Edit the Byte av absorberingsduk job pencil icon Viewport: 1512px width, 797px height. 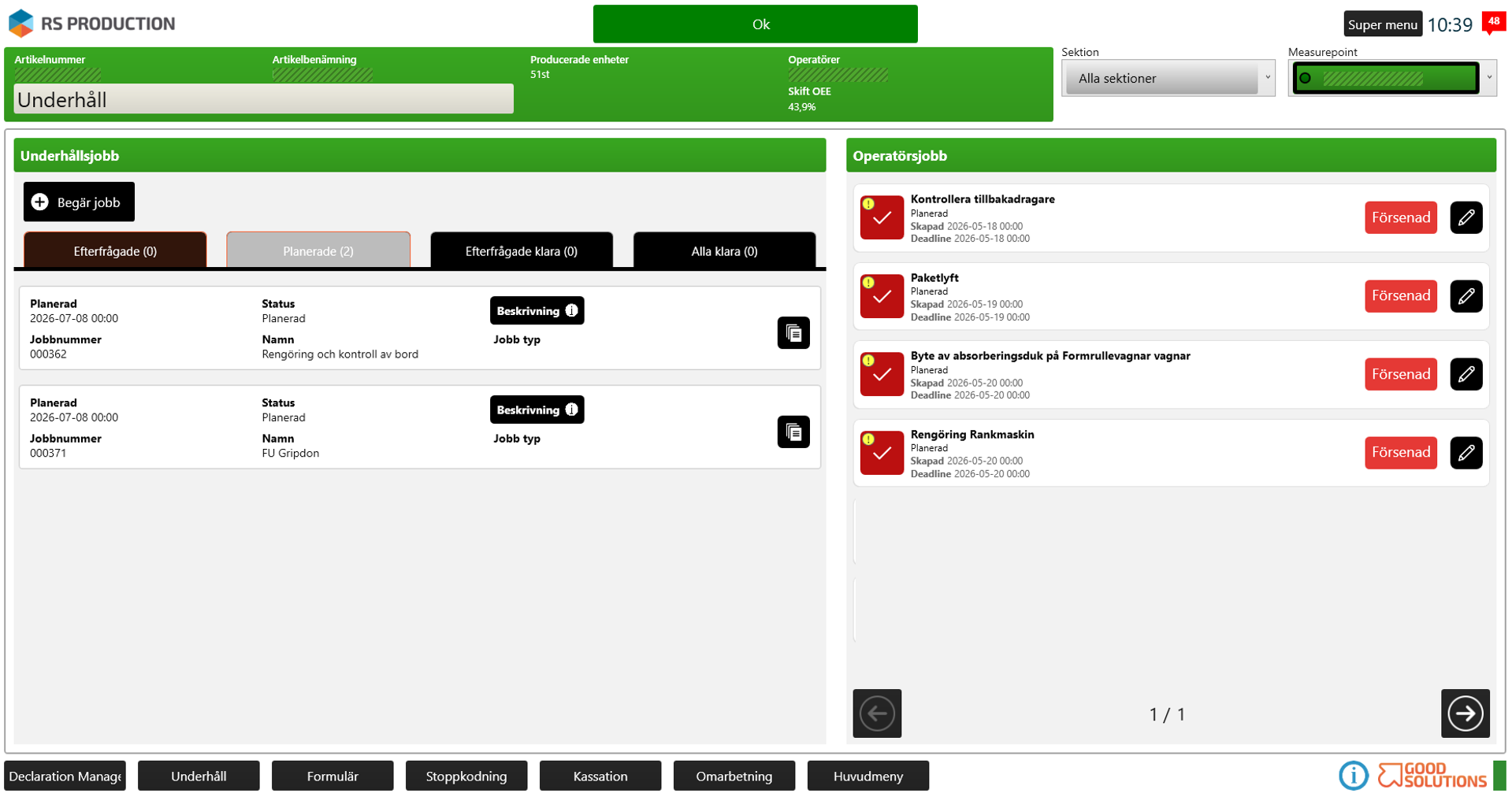[x=1466, y=374]
